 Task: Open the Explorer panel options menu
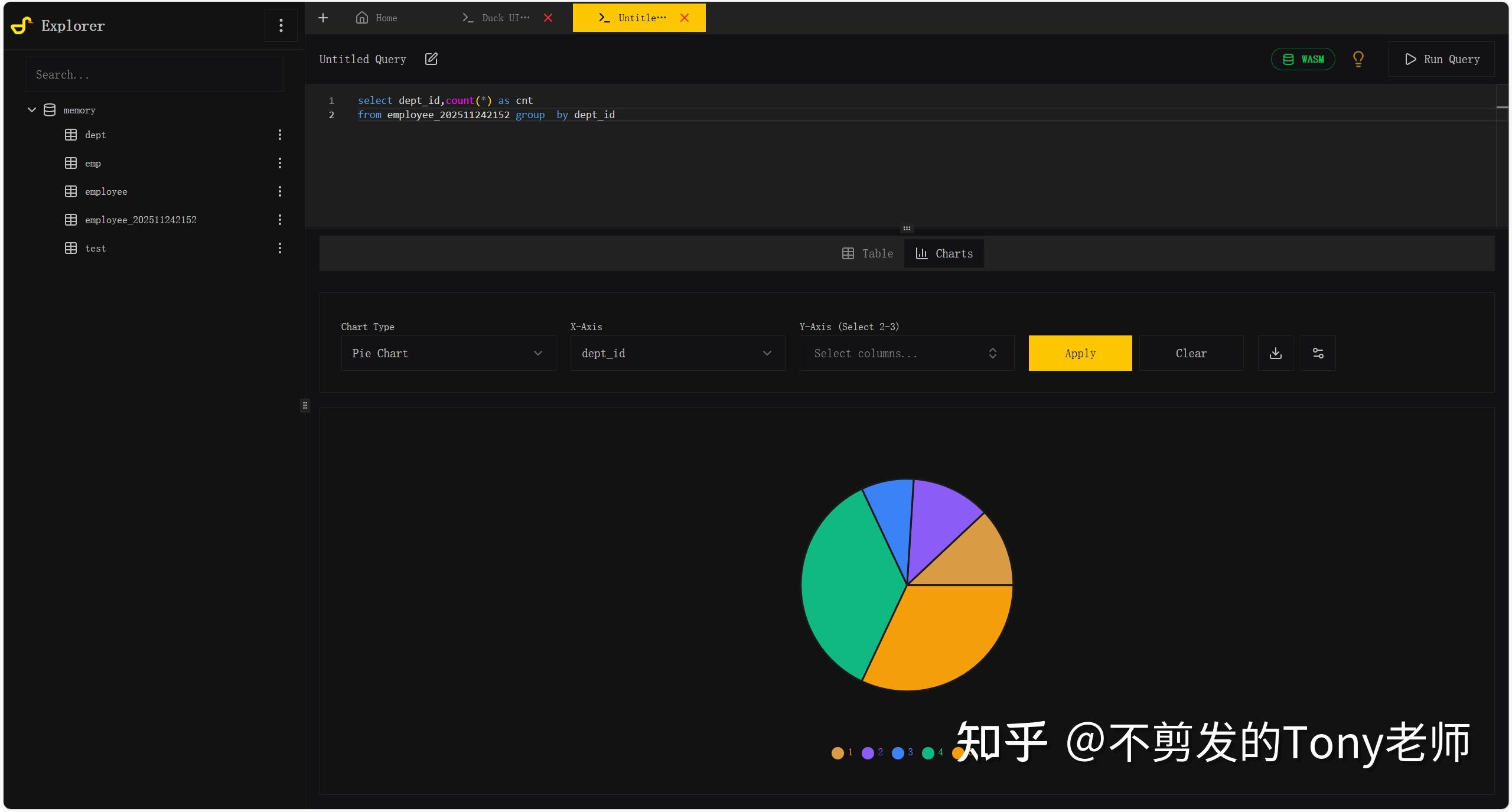click(281, 25)
